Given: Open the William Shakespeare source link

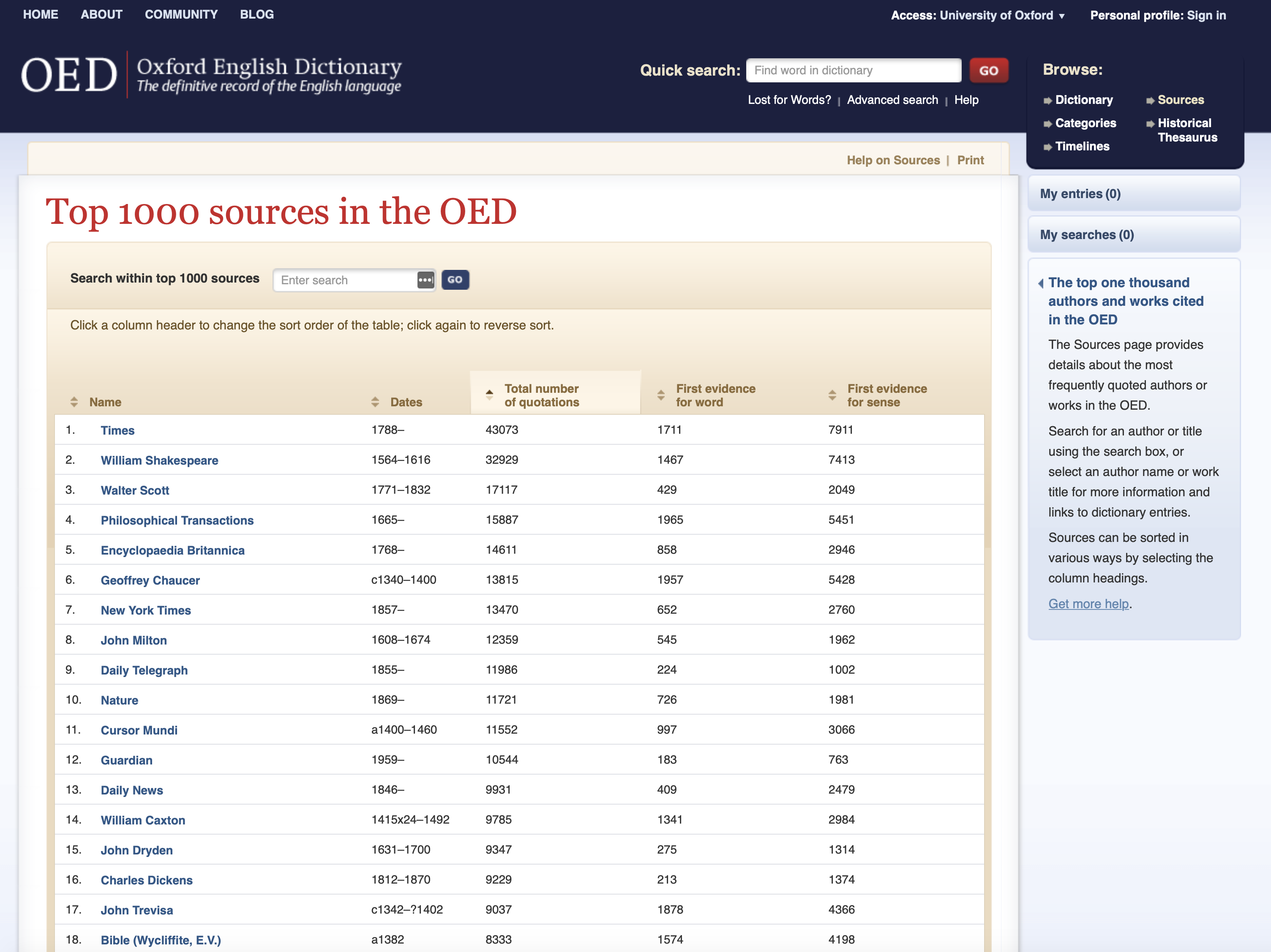Looking at the screenshot, I should pyautogui.click(x=159, y=460).
